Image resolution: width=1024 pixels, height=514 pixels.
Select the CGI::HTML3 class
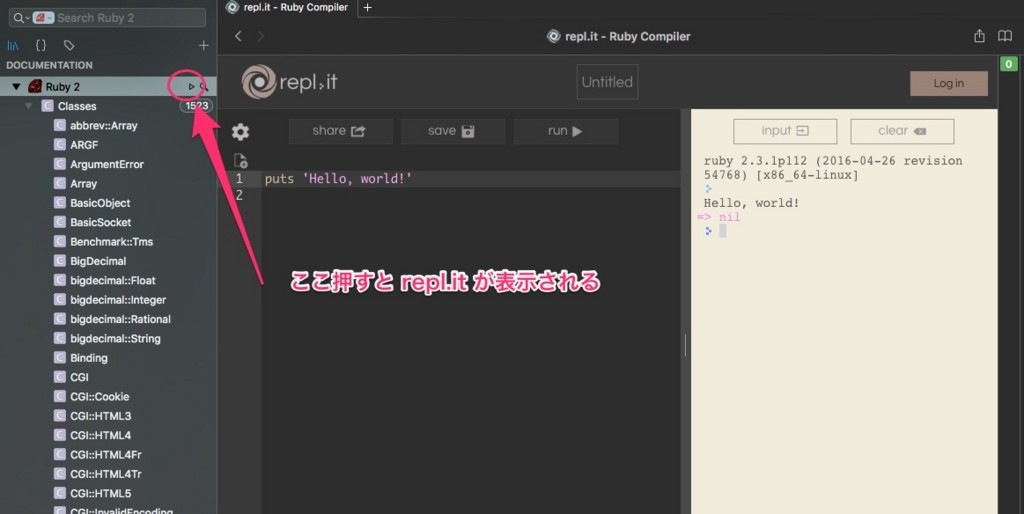coord(101,416)
